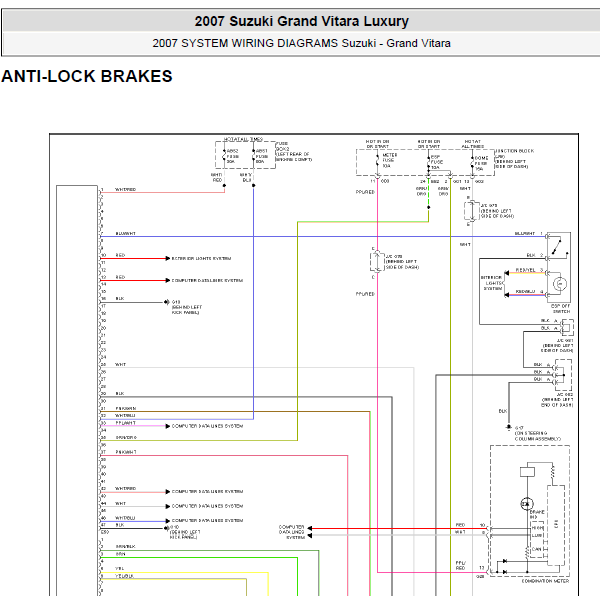Click the DOME FUSE 15A label
Screen dimensions: 600x596
481,163
